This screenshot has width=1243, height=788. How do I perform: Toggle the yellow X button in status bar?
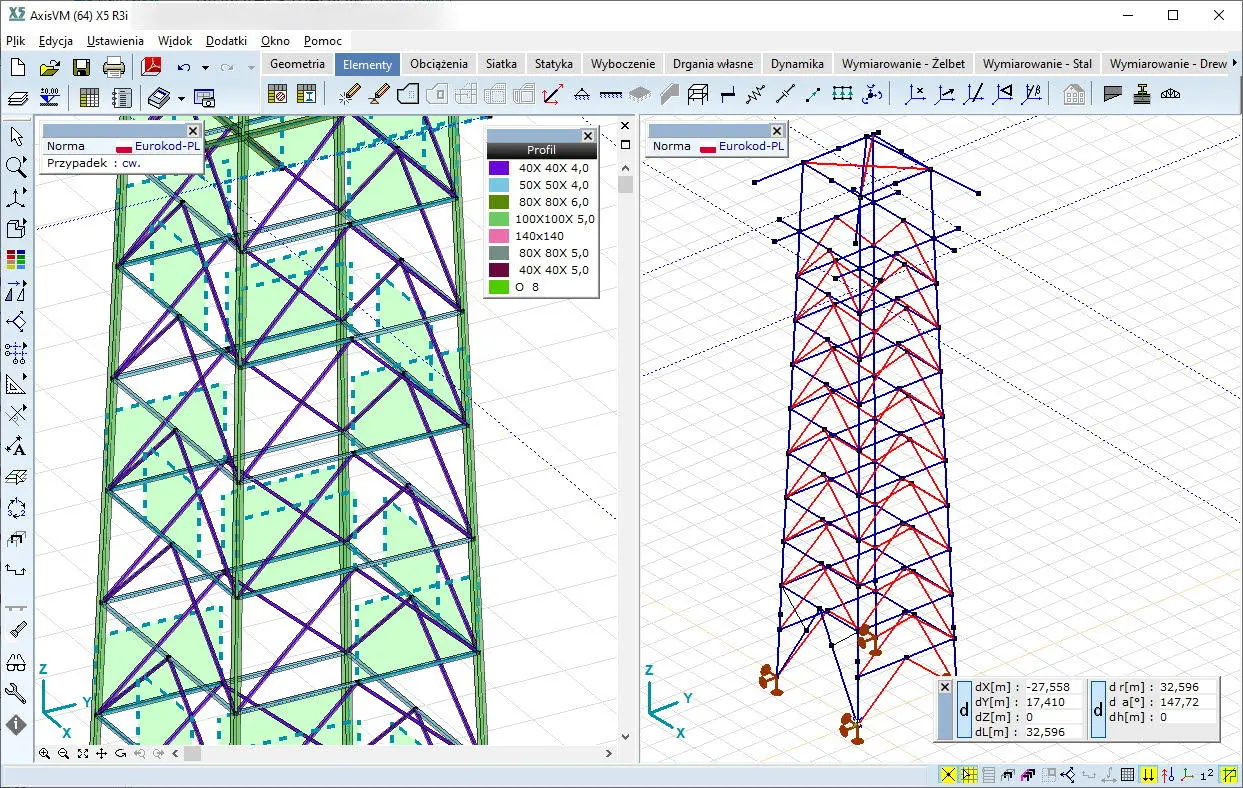[x=948, y=774]
